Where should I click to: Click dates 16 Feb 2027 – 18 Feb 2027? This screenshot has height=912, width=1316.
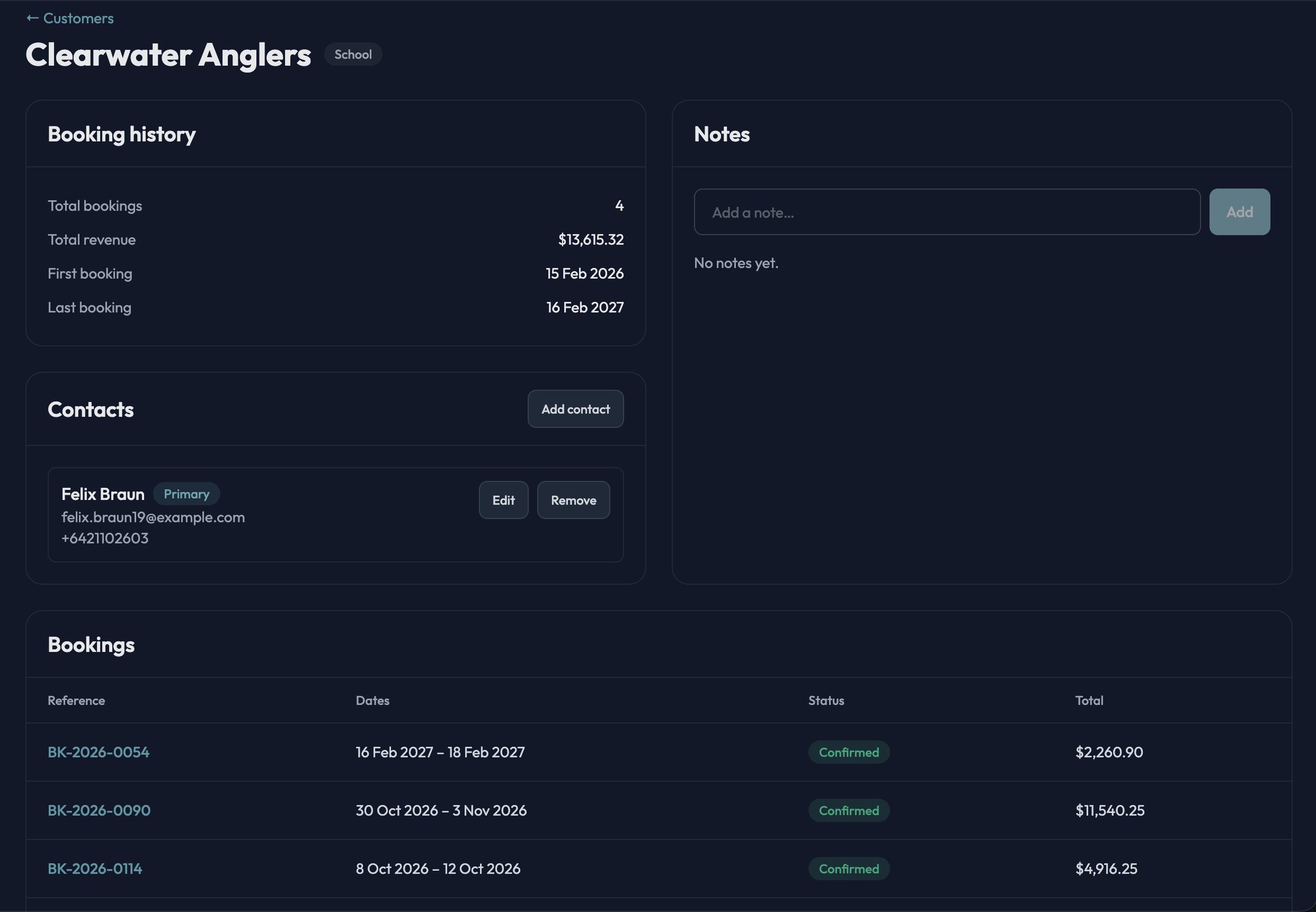coord(440,752)
